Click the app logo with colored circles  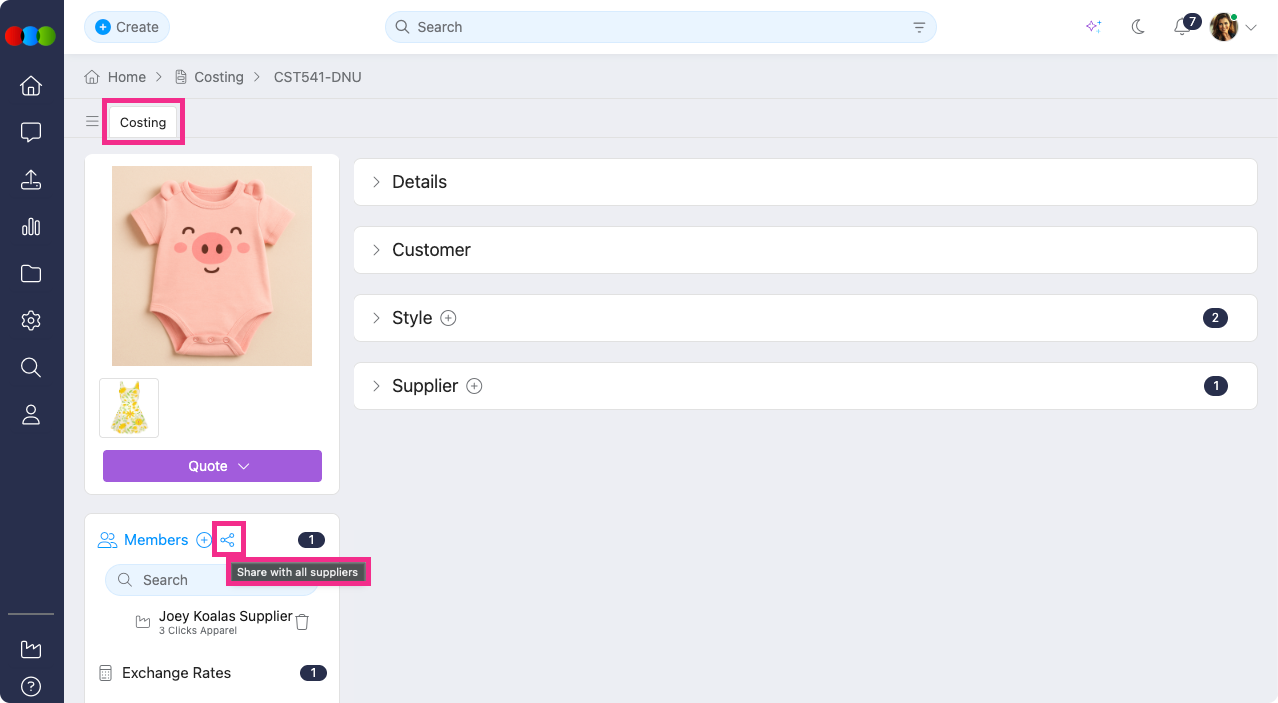point(31,36)
